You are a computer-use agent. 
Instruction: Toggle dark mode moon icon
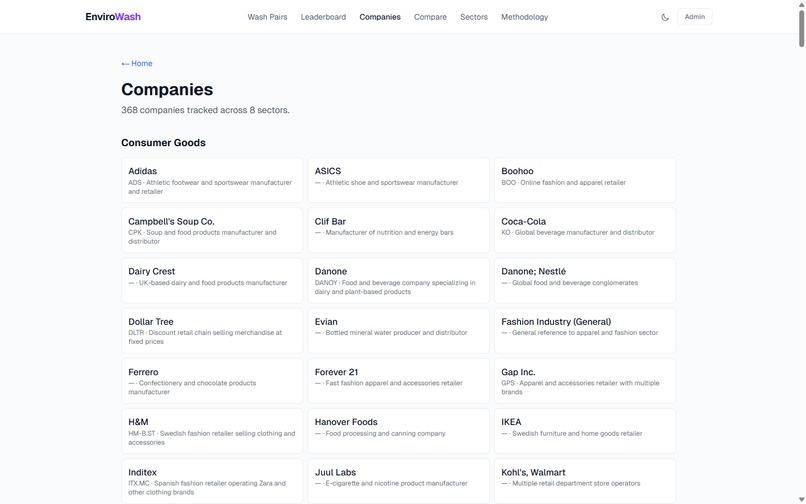pos(665,17)
